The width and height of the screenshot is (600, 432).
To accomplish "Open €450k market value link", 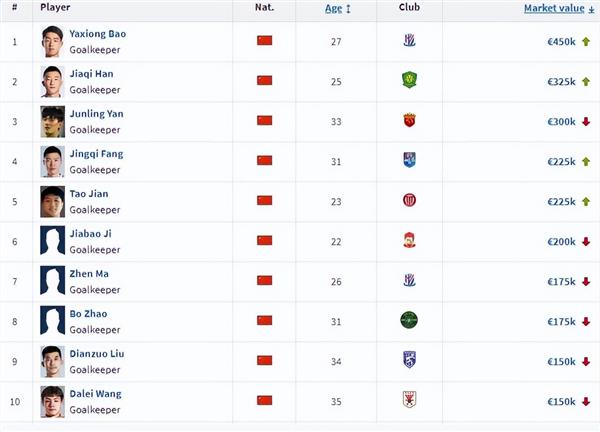I will coord(561,42).
